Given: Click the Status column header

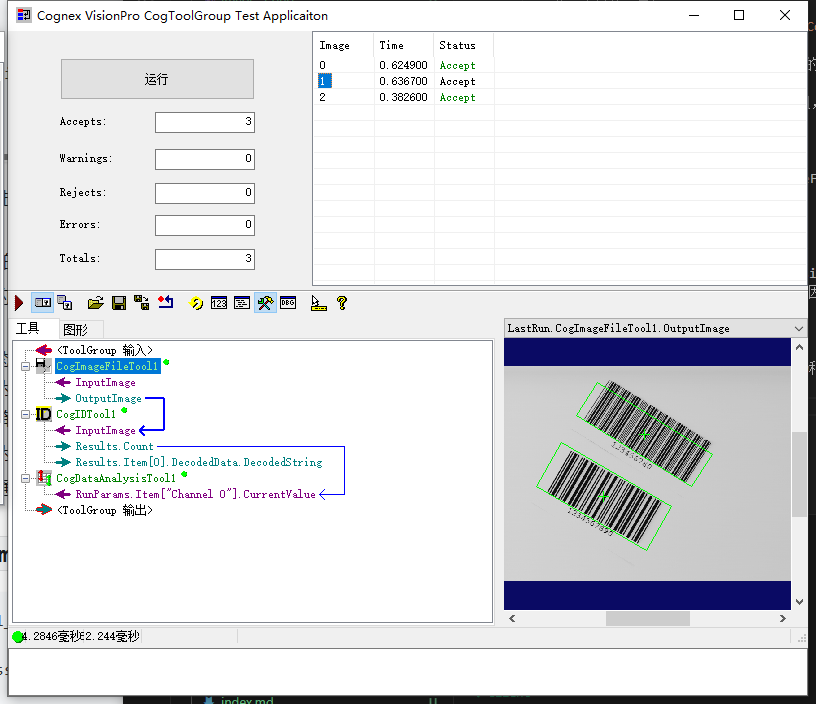Looking at the screenshot, I should (464, 45).
